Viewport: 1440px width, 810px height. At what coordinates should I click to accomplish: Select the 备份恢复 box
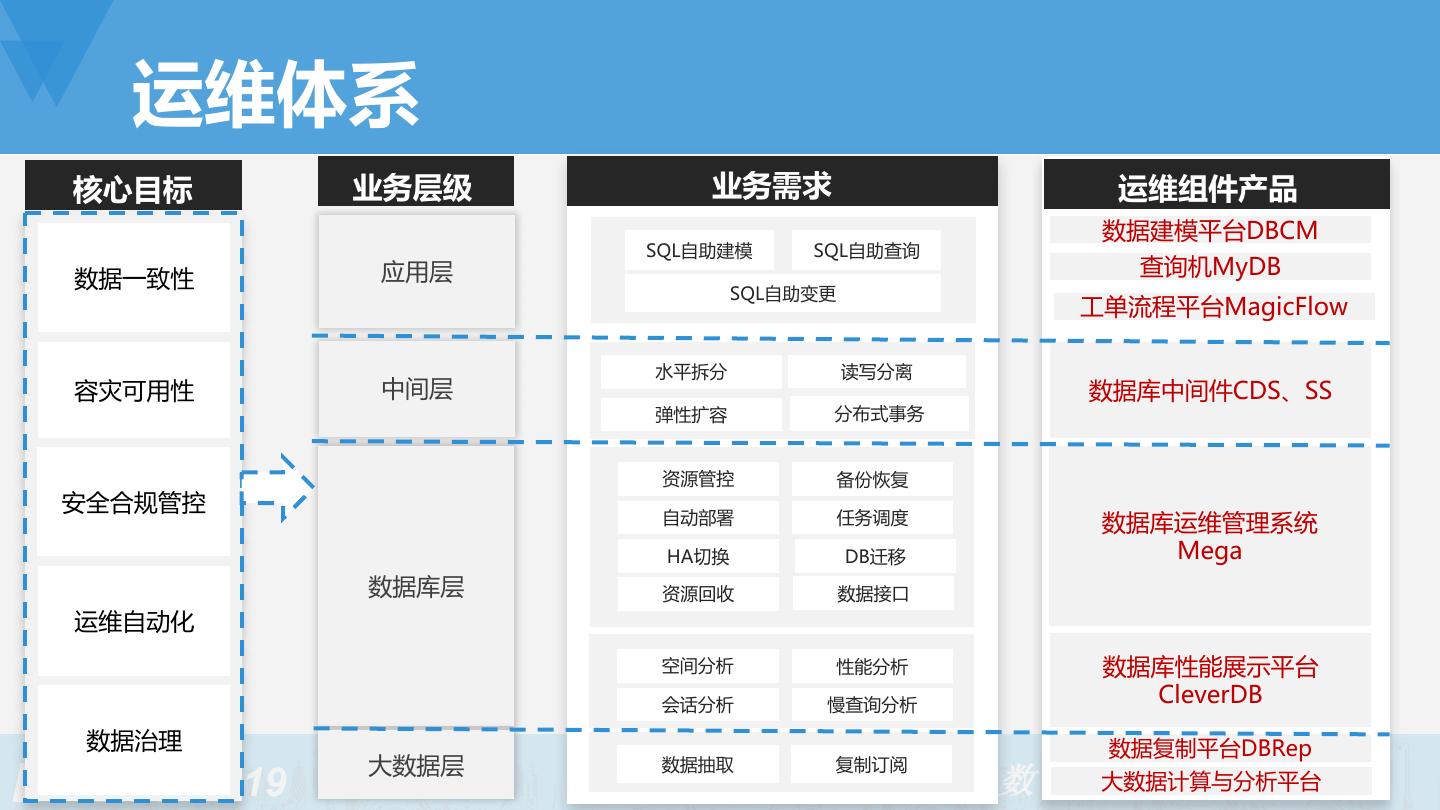coord(872,479)
